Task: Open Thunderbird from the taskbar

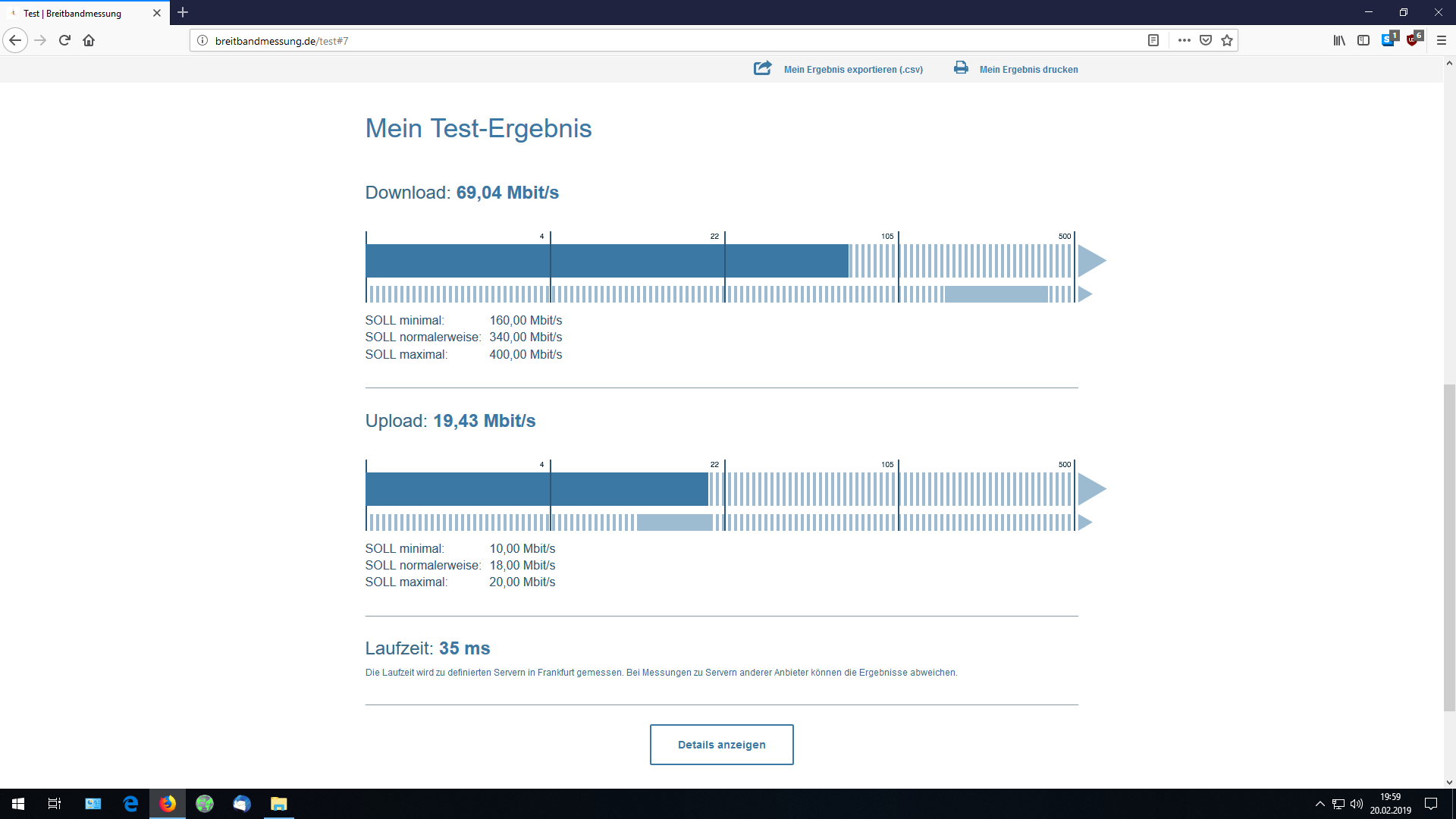Action: pos(242,804)
